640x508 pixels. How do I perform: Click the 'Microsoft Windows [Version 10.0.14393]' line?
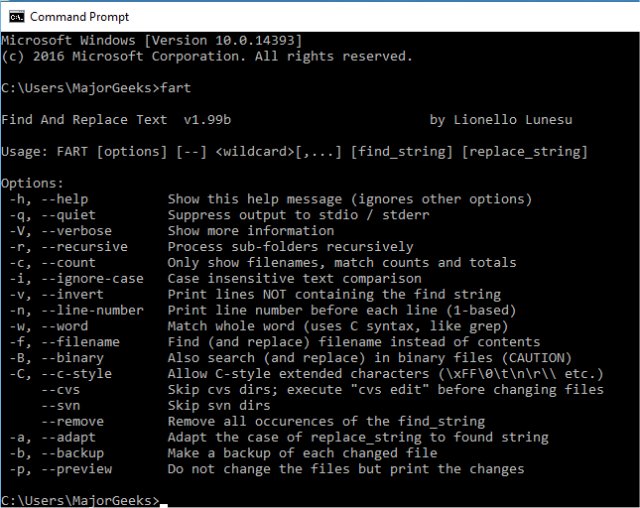(152, 40)
